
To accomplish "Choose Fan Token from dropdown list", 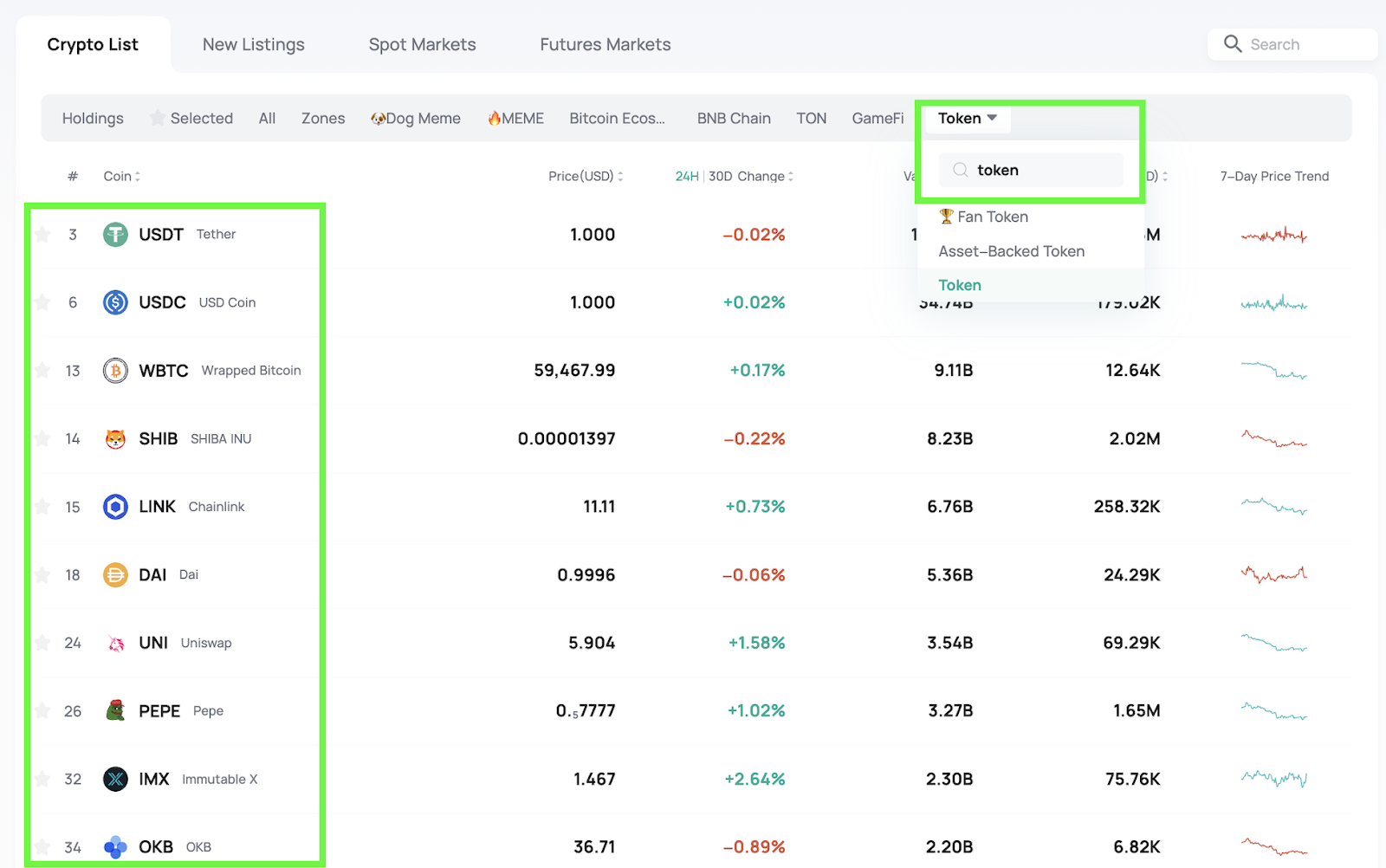I will point(983,217).
